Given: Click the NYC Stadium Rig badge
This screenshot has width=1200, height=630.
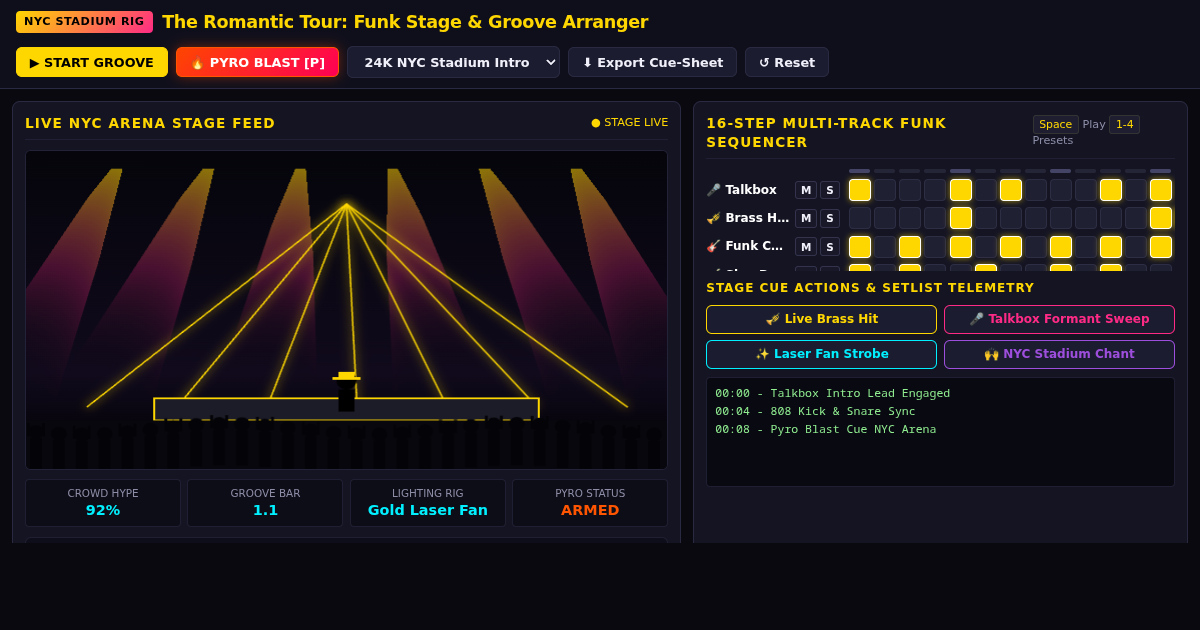Looking at the screenshot, I should click(x=84, y=22).
